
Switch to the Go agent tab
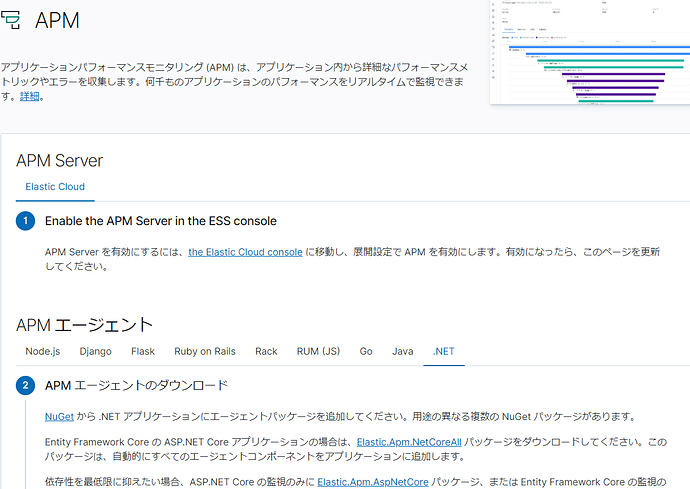pos(366,351)
